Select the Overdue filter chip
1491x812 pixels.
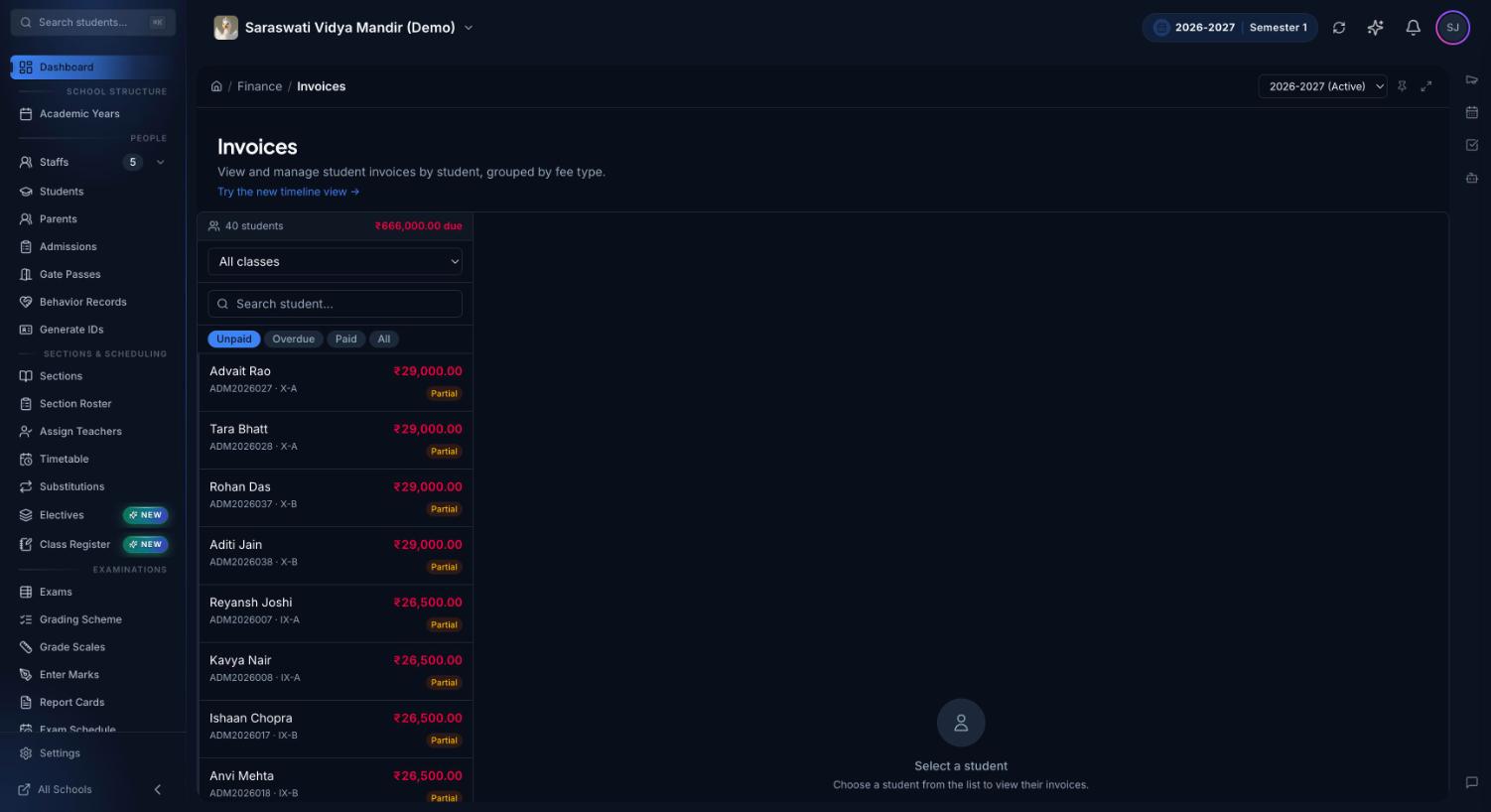click(x=294, y=339)
